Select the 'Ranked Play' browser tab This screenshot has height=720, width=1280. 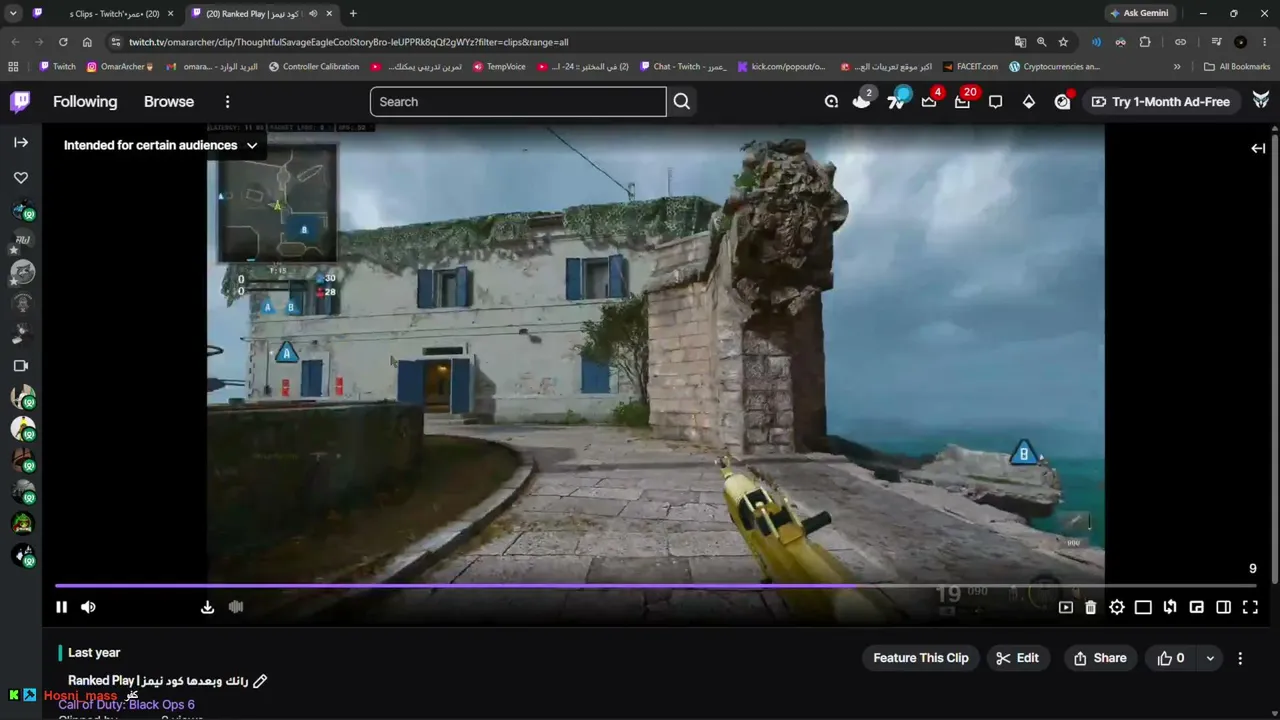262,13
